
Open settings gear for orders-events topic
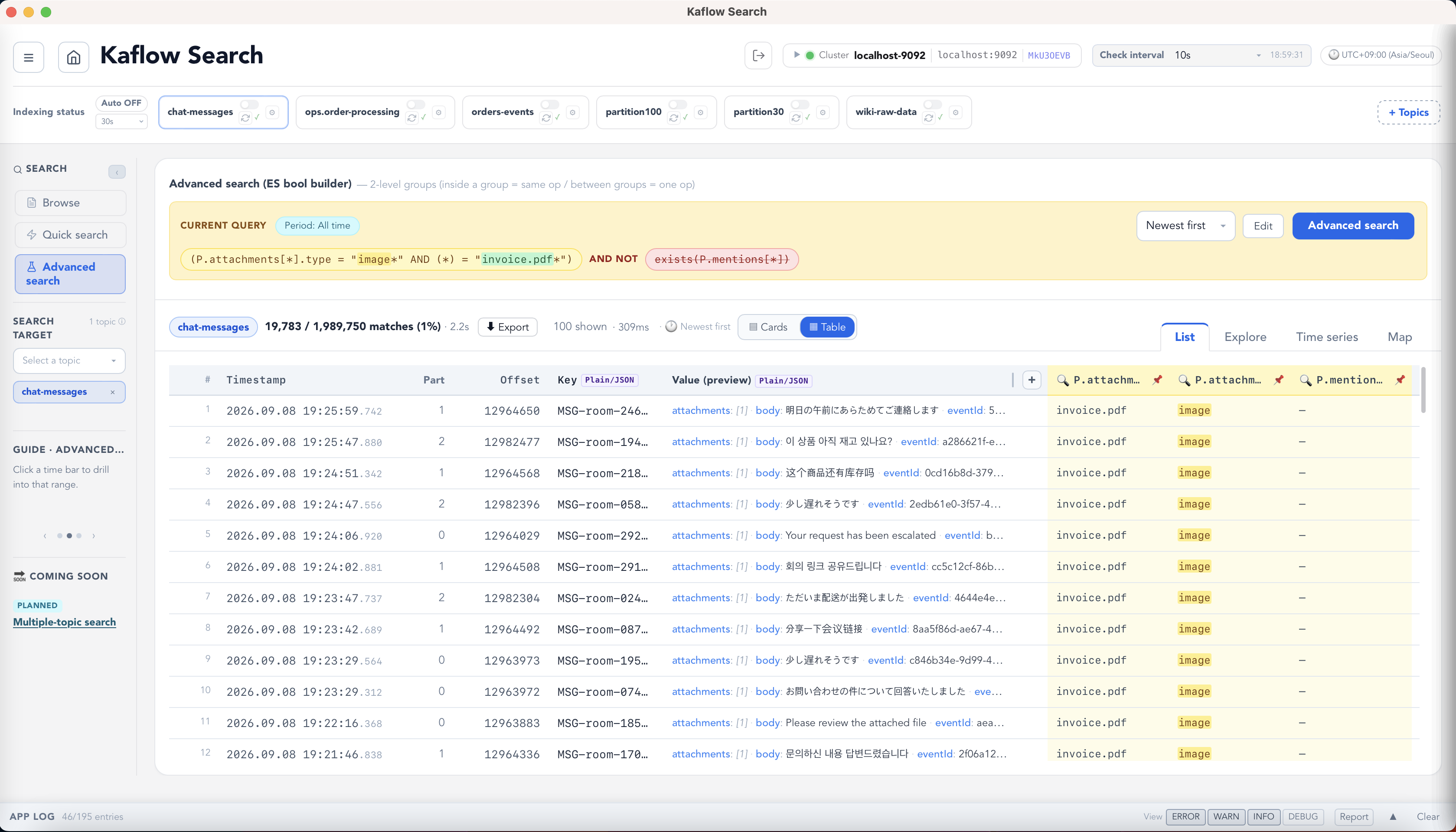tap(573, 113)
